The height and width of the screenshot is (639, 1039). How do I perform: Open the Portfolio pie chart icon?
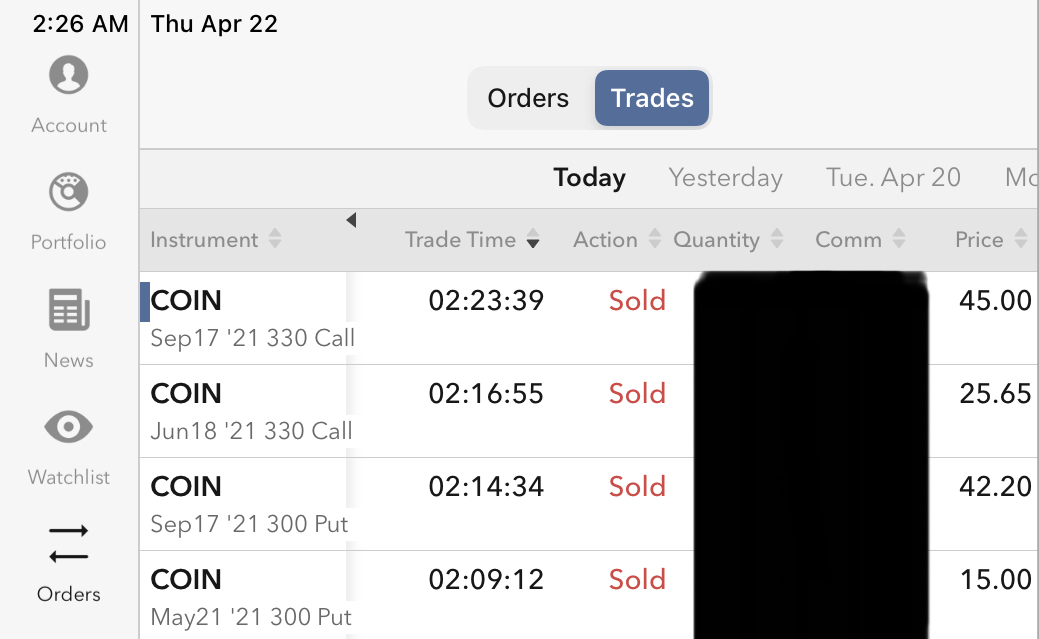coord(68,193)
